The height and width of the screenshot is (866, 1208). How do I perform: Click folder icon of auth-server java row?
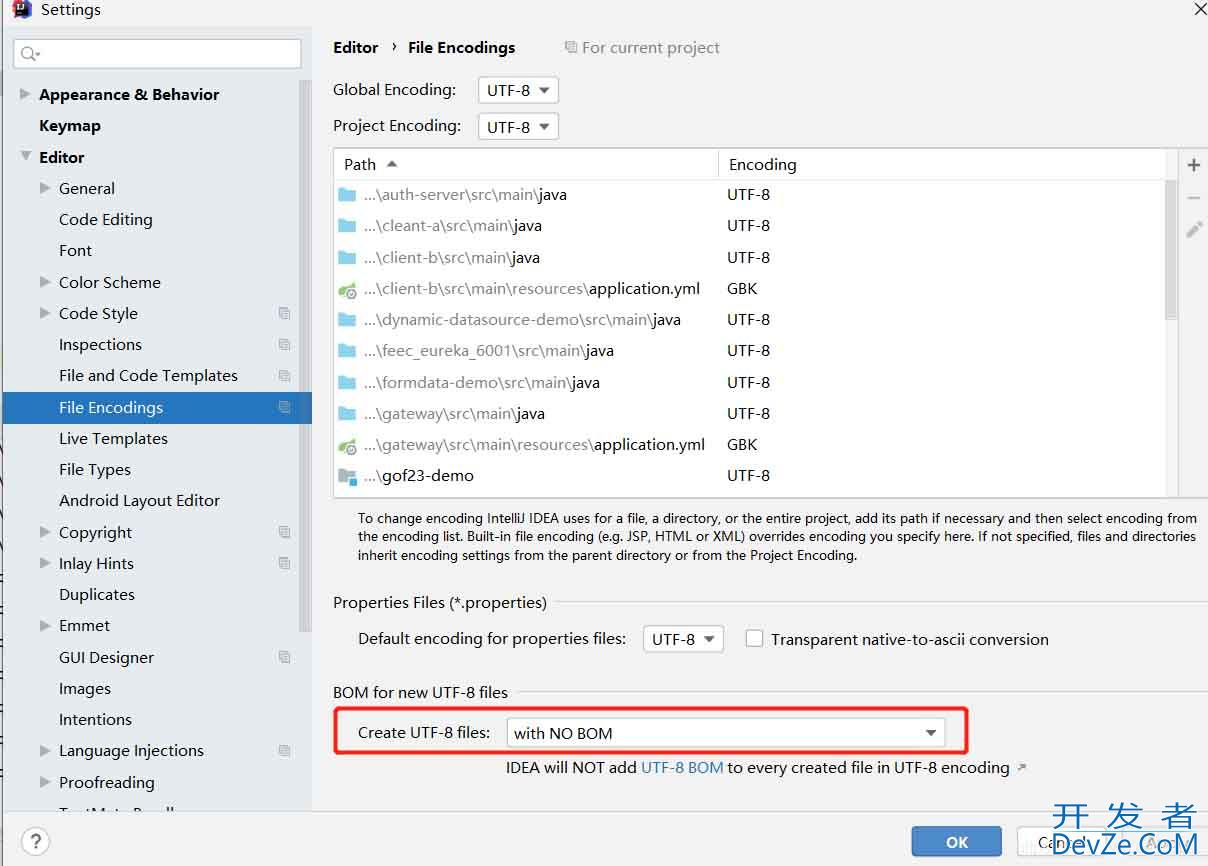[347, 195]
